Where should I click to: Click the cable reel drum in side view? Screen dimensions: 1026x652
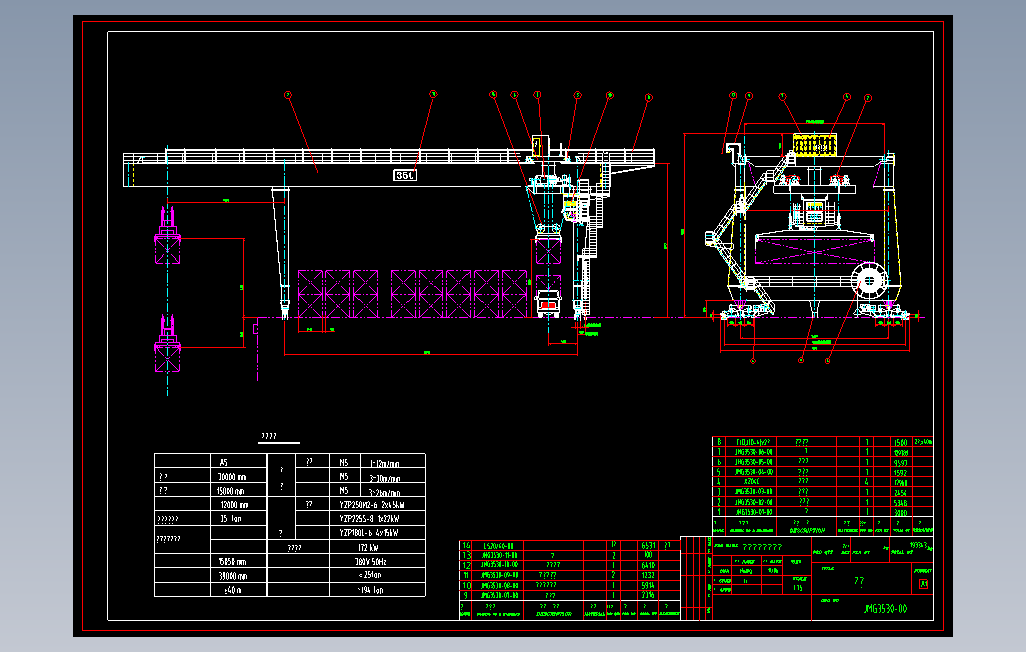pyautogui.click(x=870, y=281)
